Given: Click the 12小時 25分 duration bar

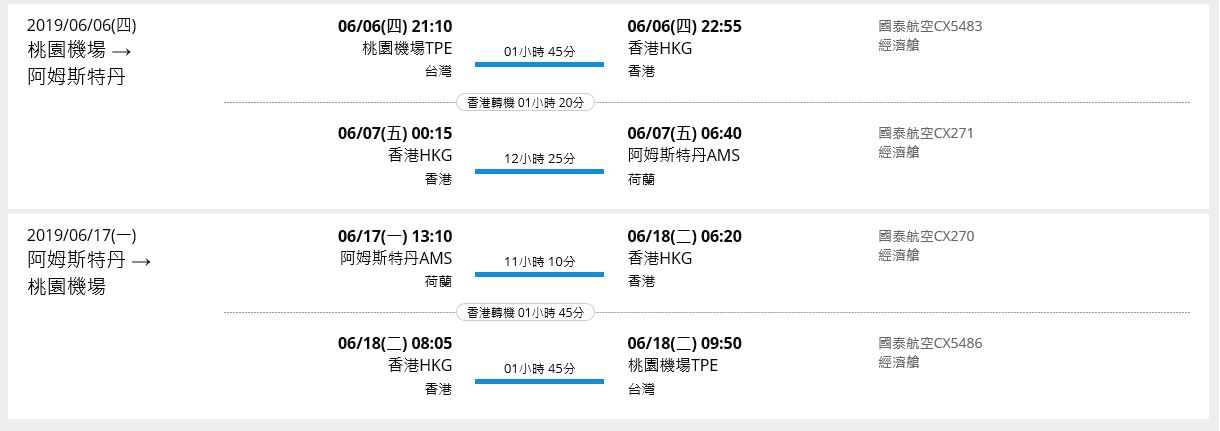Looking at the screenshot, I should tap(539, 171).
